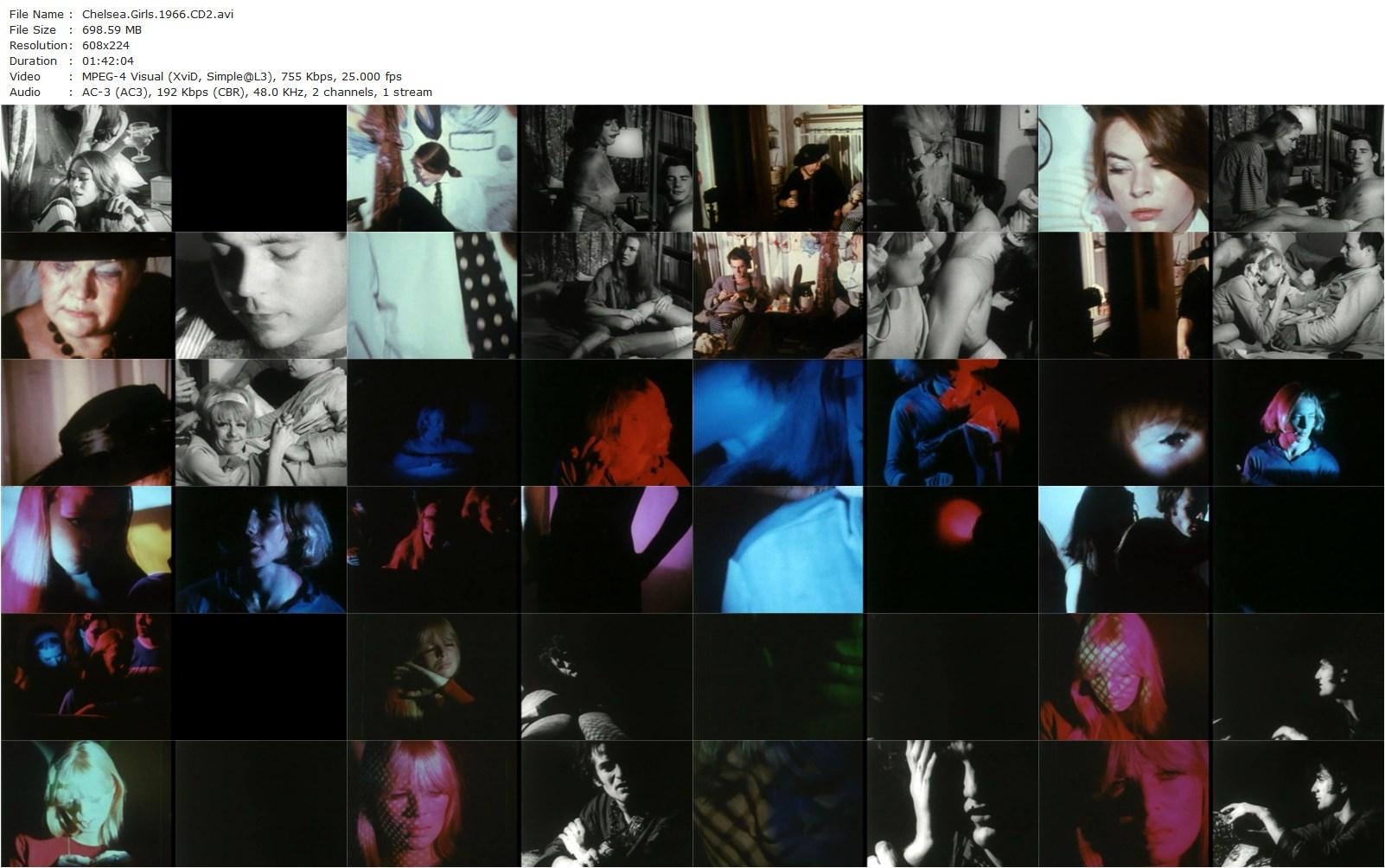Click the File Size value 698.59 MB
Image resolution: width=1385 pixels, height=868 pixels.
click(110, 29)
